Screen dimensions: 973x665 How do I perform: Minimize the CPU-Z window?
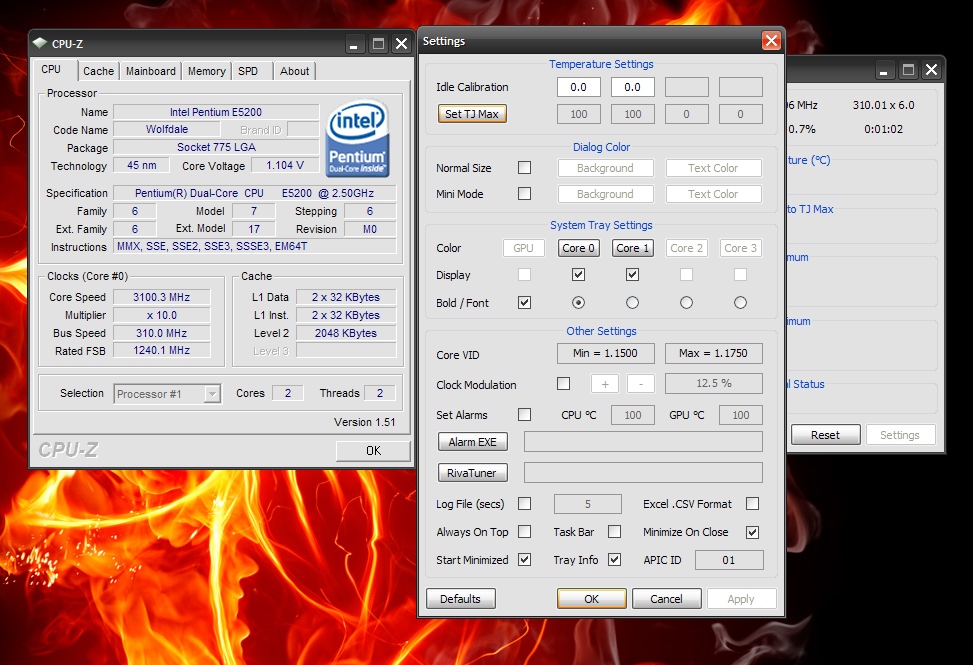pos(354,44)
